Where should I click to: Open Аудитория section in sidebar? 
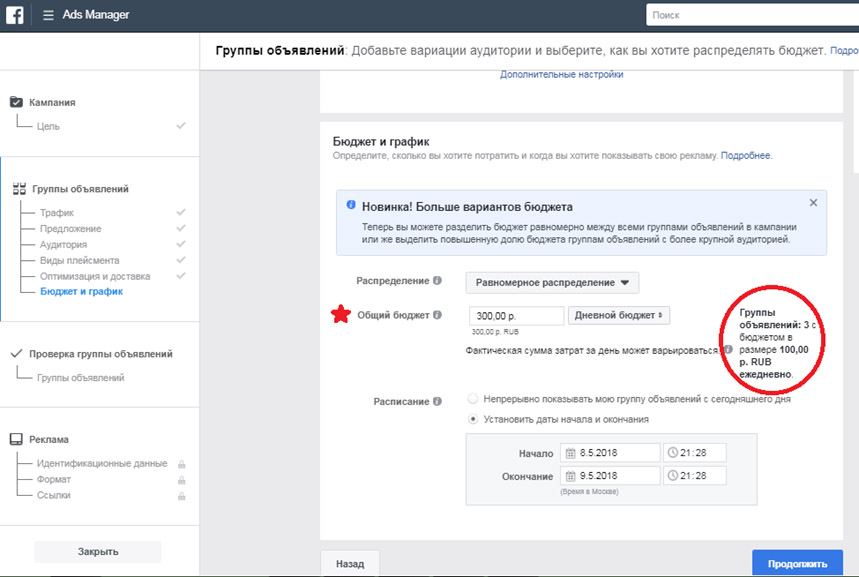tap(63, 244)
